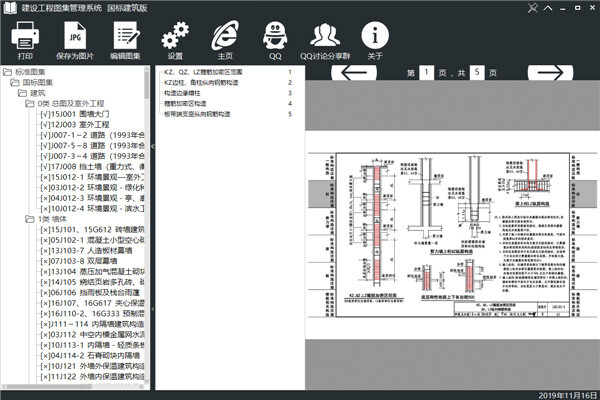This screenshot has width=600, height=400.
Task: Click the current page number field
Action: (x=426, y=72)
